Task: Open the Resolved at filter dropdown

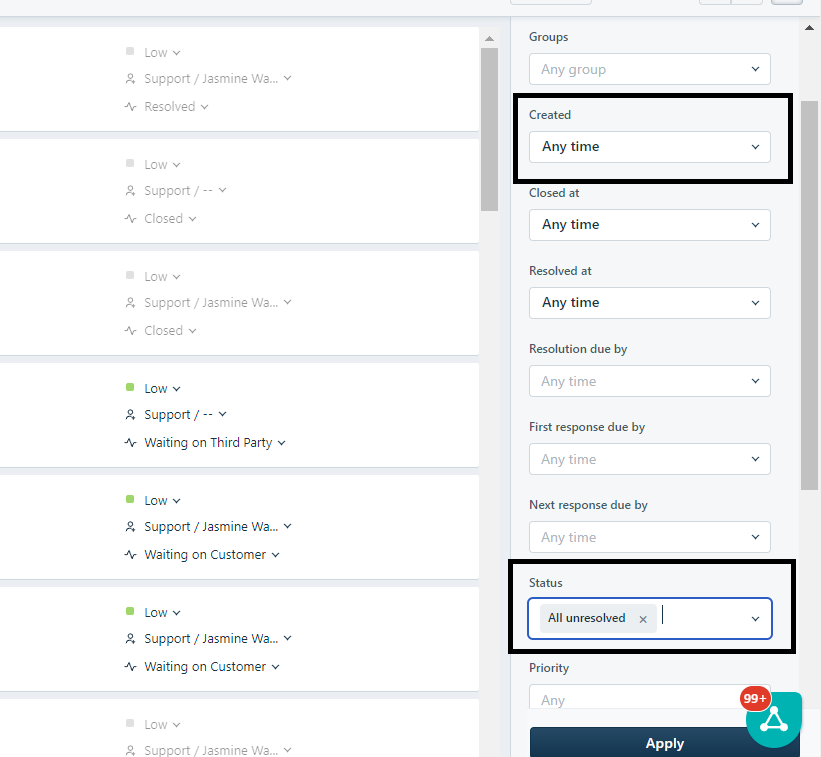Action: [x=649, y=303]
